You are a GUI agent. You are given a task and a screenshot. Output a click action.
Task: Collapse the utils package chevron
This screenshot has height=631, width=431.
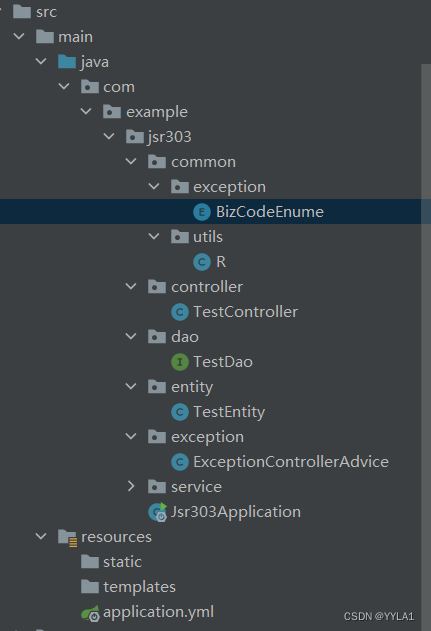click(x=154, y=236)
